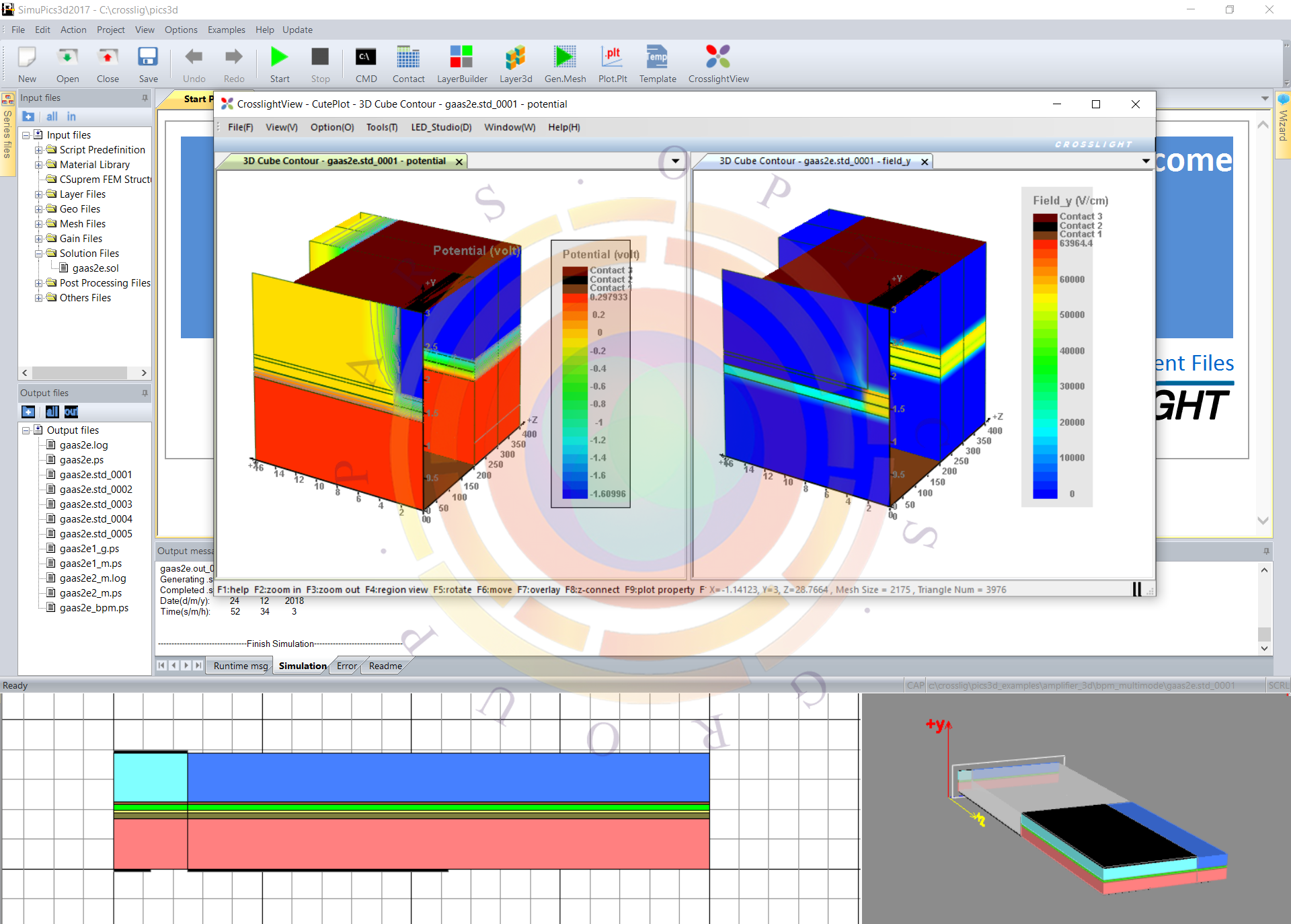Expand the Script Predefinition folder
The image size is (1291, 924).
[38, 150]
